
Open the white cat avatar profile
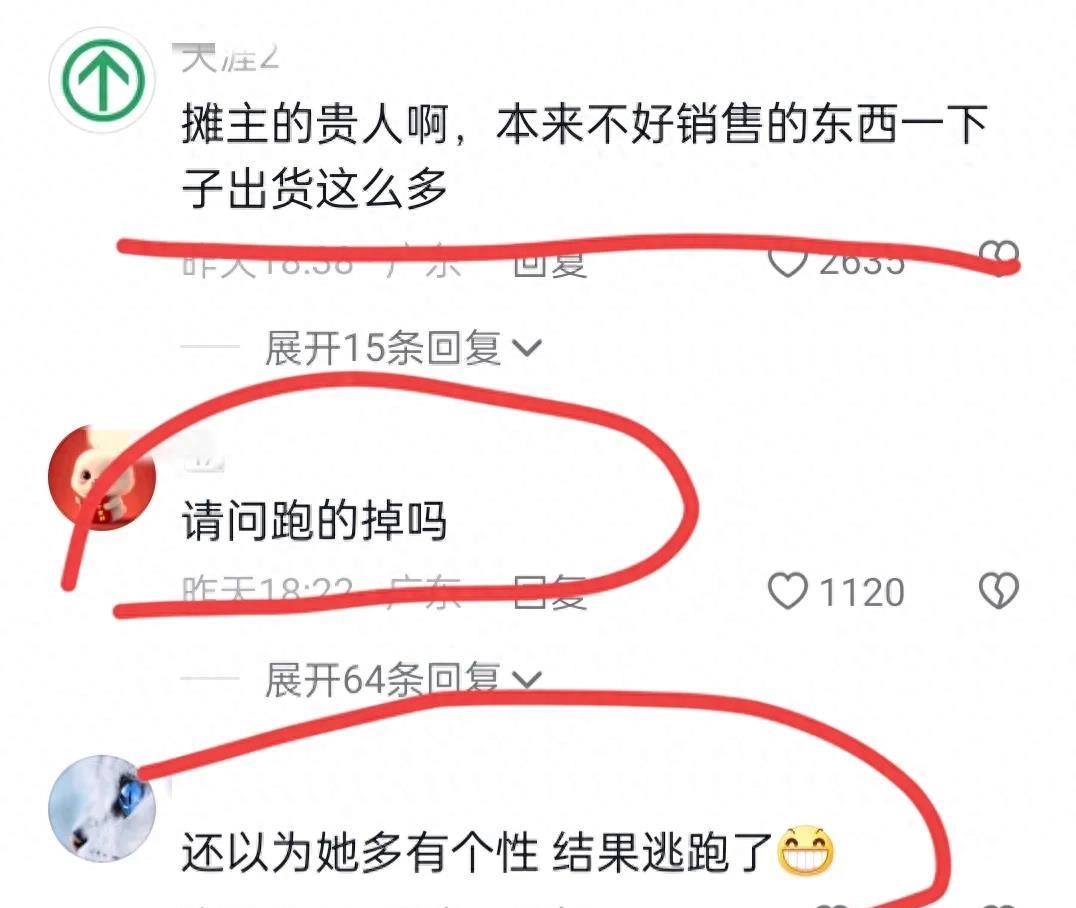(102, 808)
